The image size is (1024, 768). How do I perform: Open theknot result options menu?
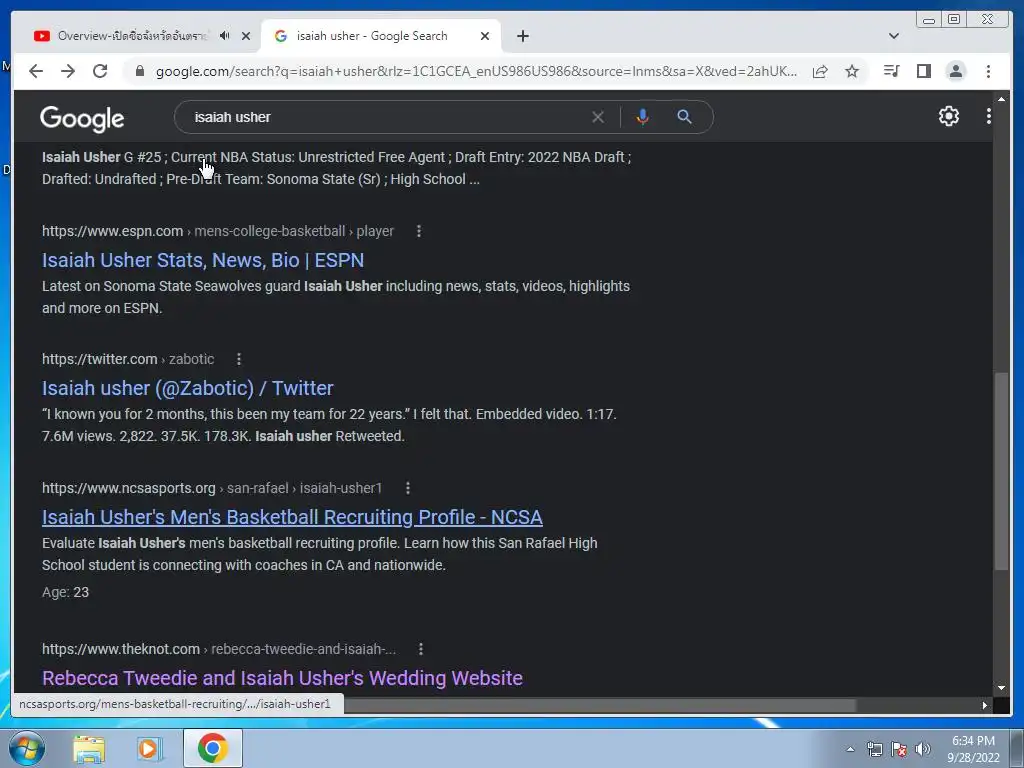421,649
